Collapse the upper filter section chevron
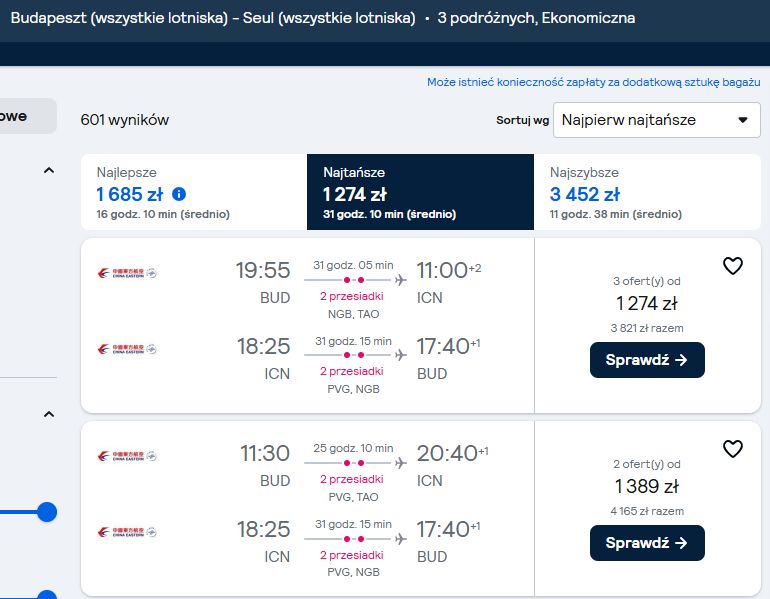The height and width of the screenshot is (599, 770). click(x=49, y=170)
